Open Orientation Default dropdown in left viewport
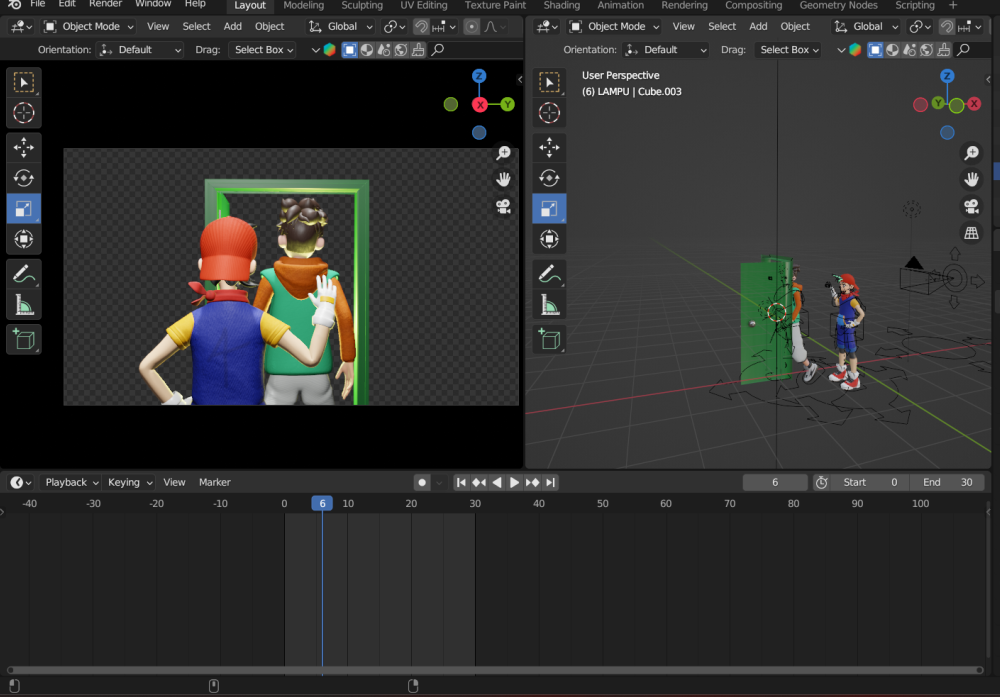Image resolution: width=1000 pixels, height=697 pixels. pos(140,50)
